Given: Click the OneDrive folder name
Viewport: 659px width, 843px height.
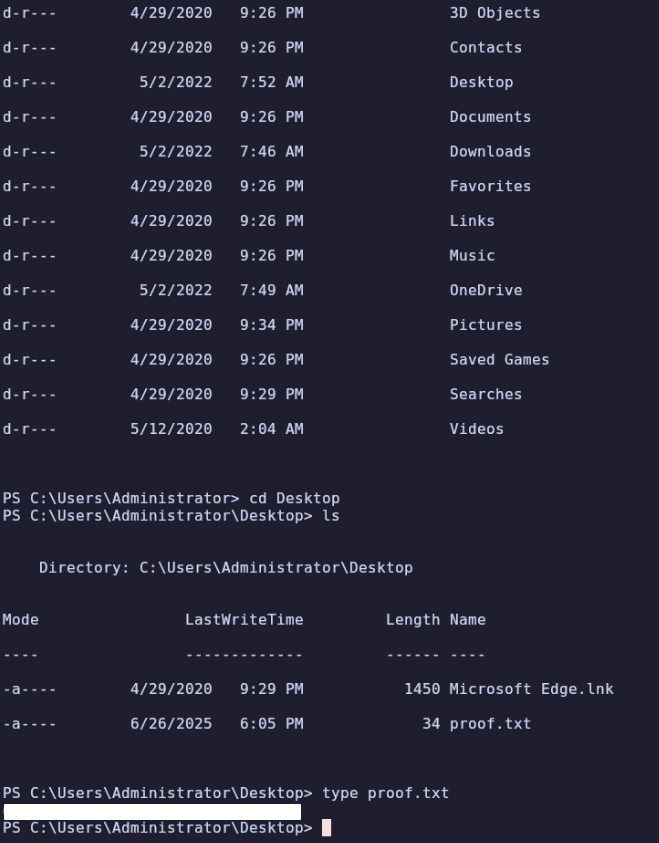Looking at the screenshot, I should pyautogui.click(x=485, y=290).
